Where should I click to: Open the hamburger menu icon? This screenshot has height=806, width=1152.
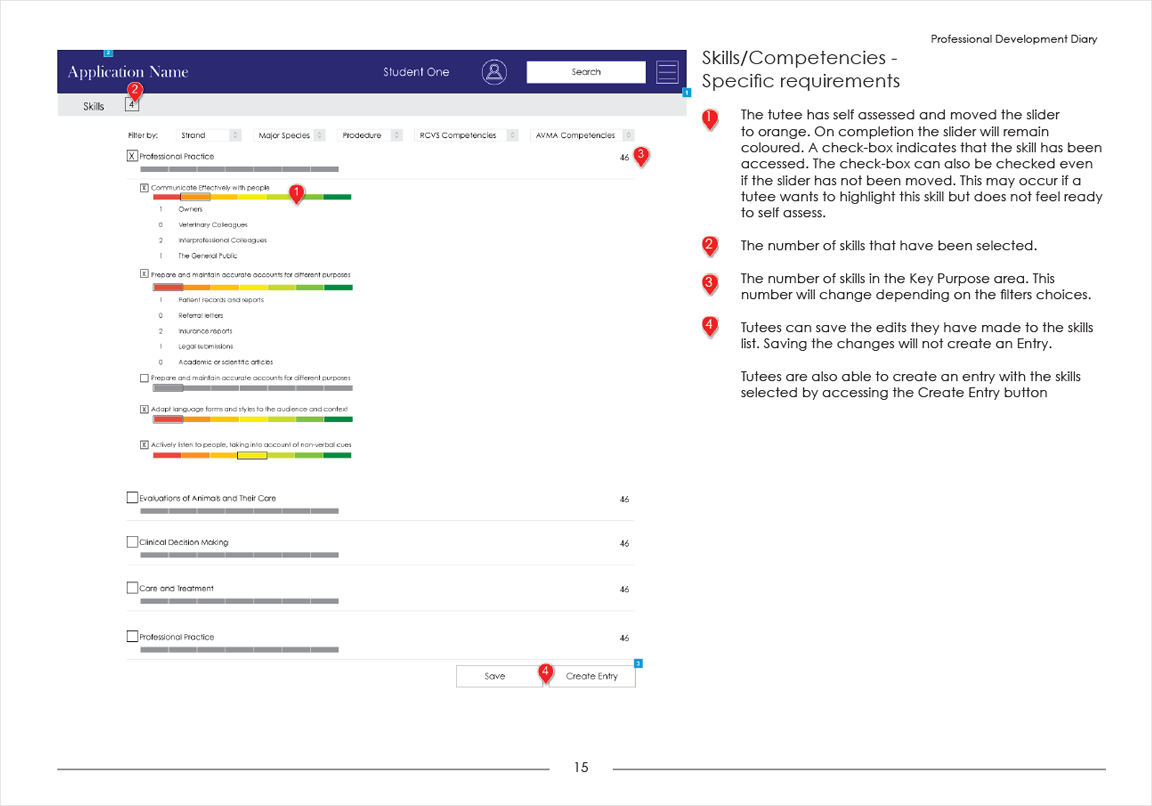(x=667, y=72)
